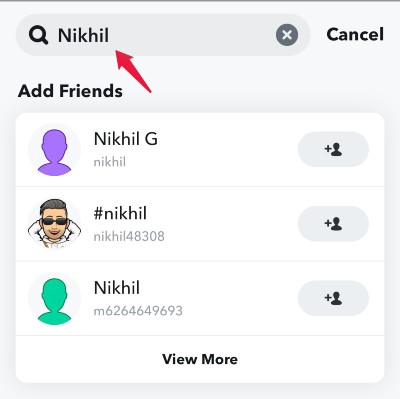Click the empty space inside the search bar

coord(192,35)
